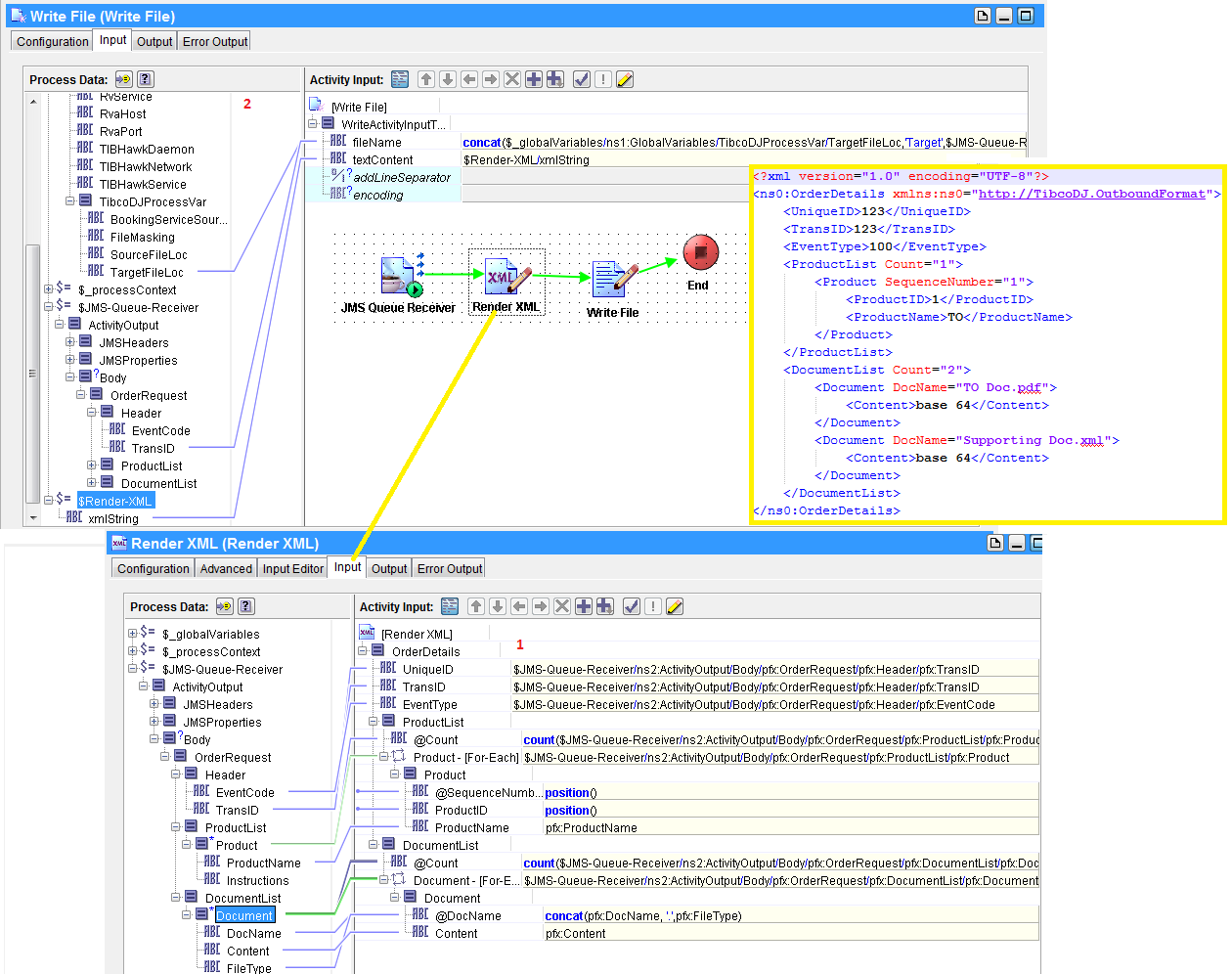Click the plus insert-statement icon in Render XML toolbar
The width and height of the screenshot is (1232, 974).
coord(584,606)
